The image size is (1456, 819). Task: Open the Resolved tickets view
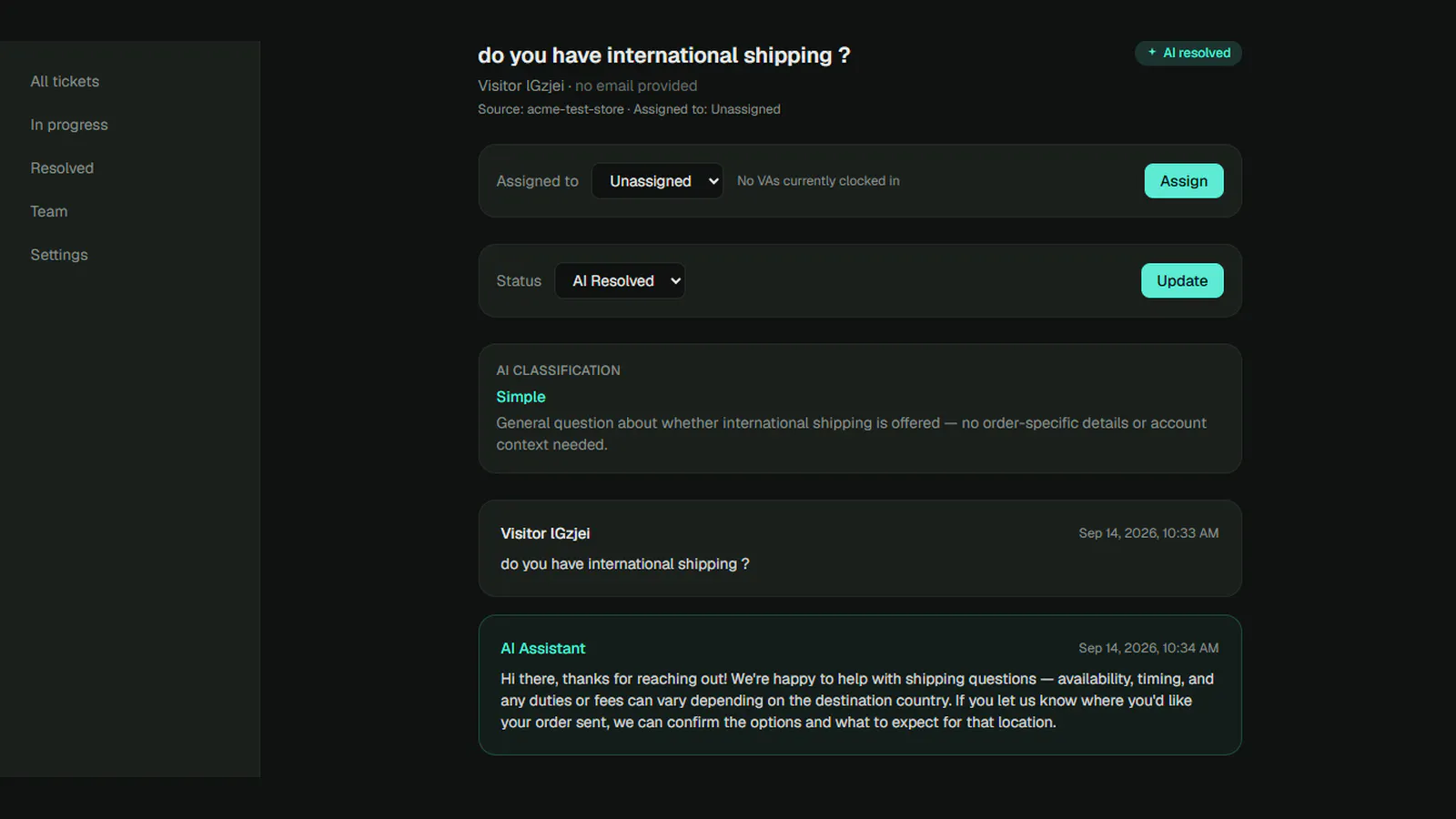tap(62, 168)
